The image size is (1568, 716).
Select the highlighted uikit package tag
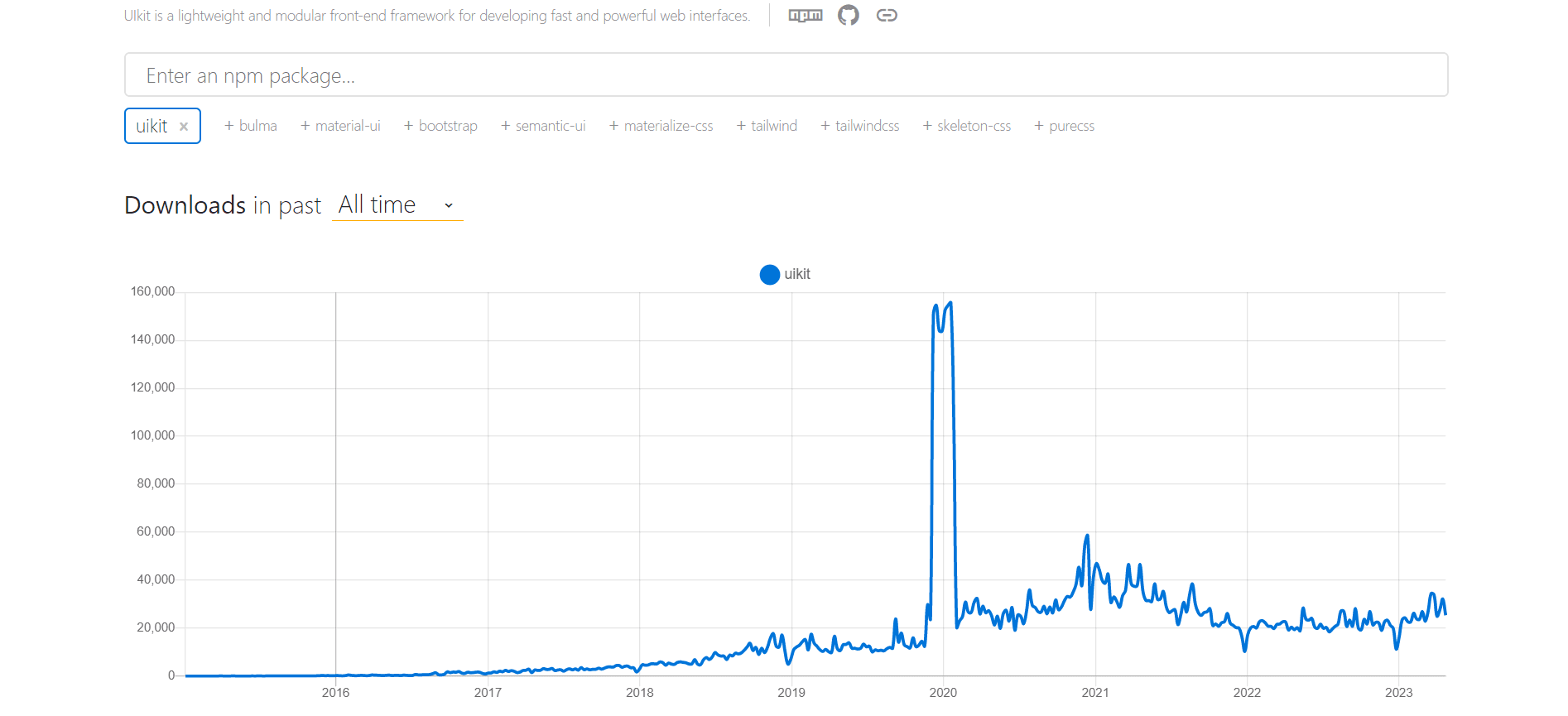[x=153, y=126]
